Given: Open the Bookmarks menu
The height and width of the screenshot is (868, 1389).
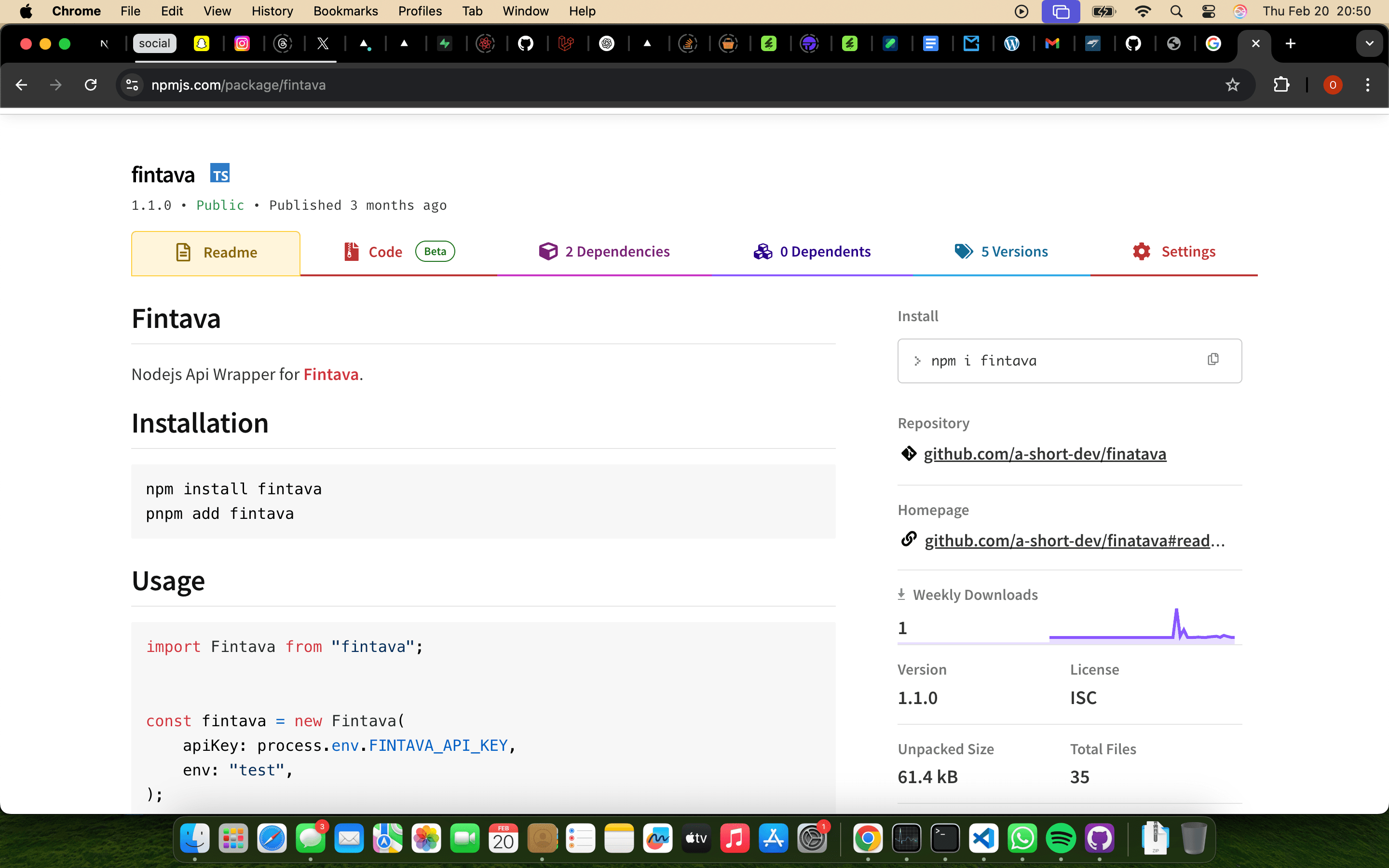Looking at the screenshot, I should point(345,11).
